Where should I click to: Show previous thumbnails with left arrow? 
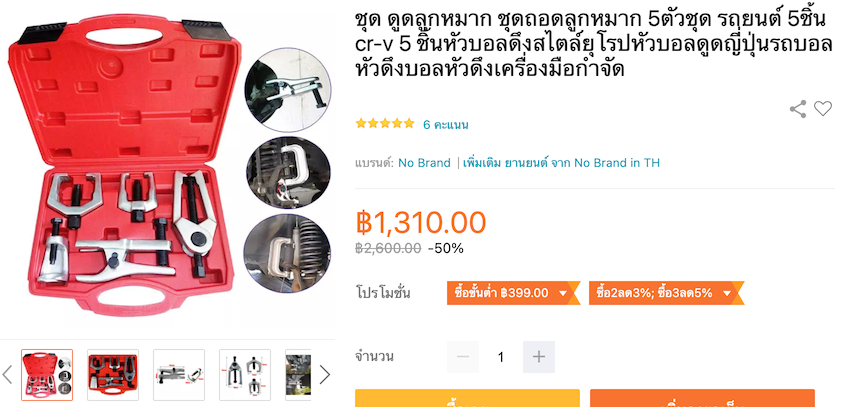point(8,375)
